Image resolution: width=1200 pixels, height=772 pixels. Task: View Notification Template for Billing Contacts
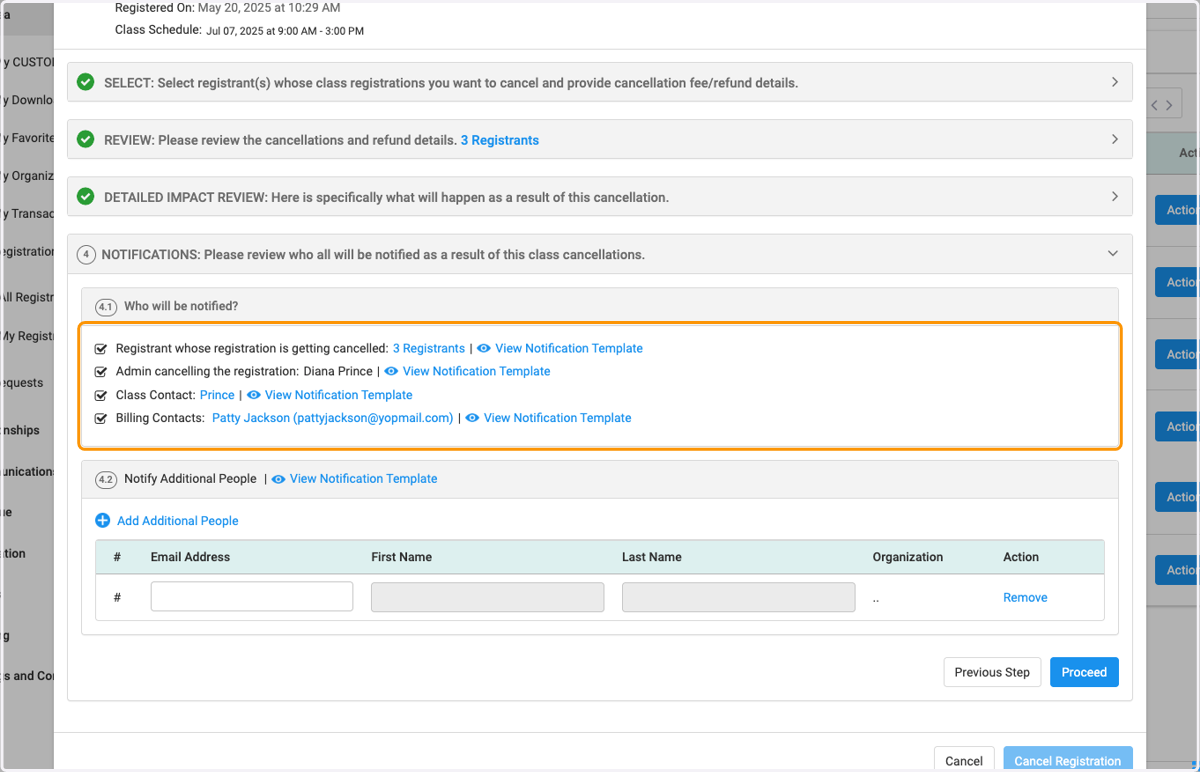point(558,418)
